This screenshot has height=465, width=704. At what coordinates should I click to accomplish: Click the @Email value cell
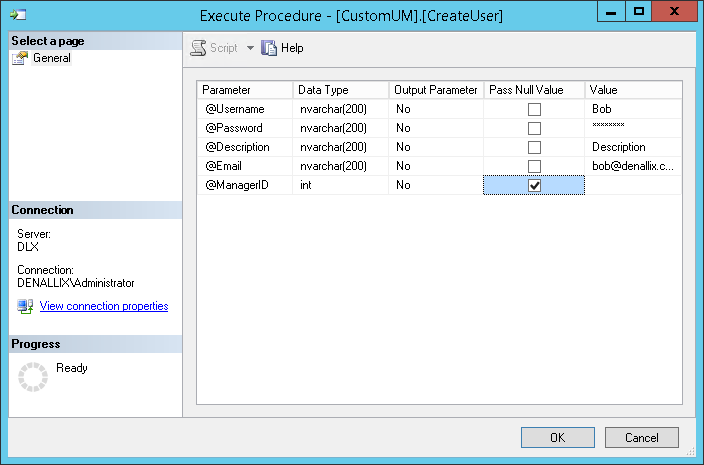(x=633, y=166)
